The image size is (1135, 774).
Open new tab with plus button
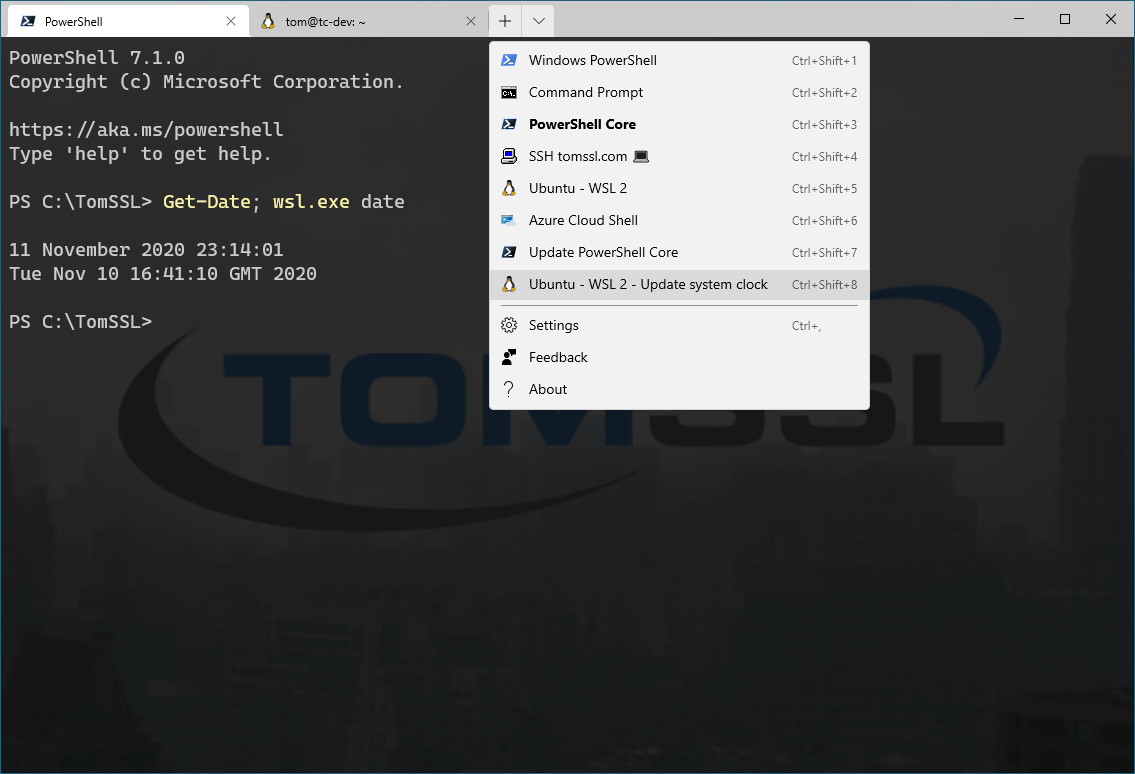click(505, 21)
